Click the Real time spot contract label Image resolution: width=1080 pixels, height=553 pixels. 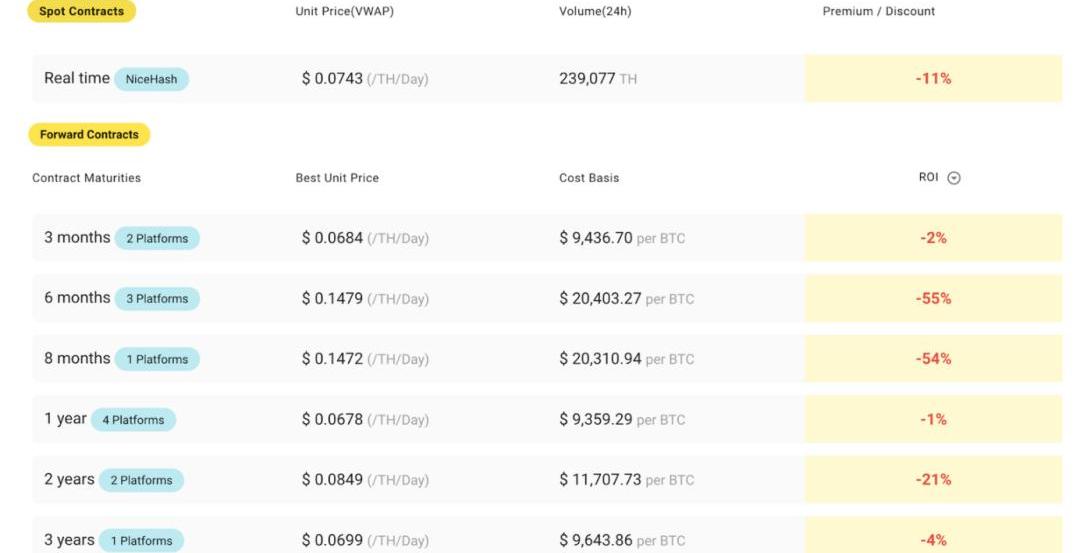(76, 78)
